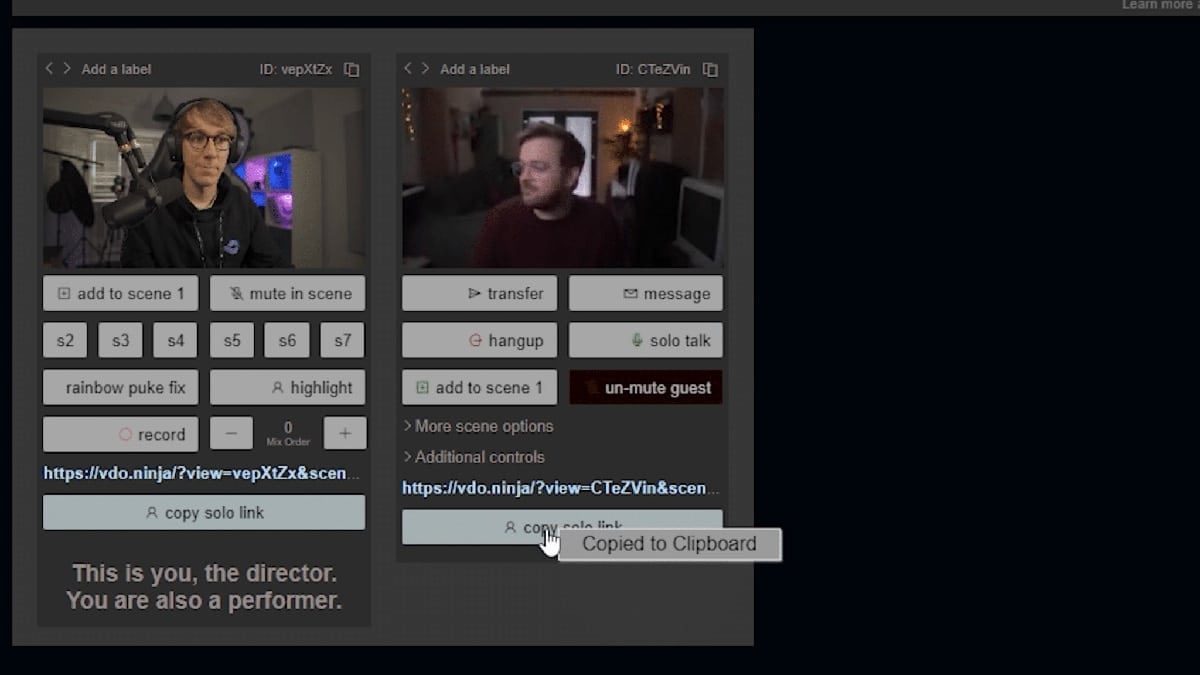Viewport: 1200px width, 675px height.
Task: Open guest solo link vdo.ninja/?view=CTeZVin
Action: coord(561,488)
